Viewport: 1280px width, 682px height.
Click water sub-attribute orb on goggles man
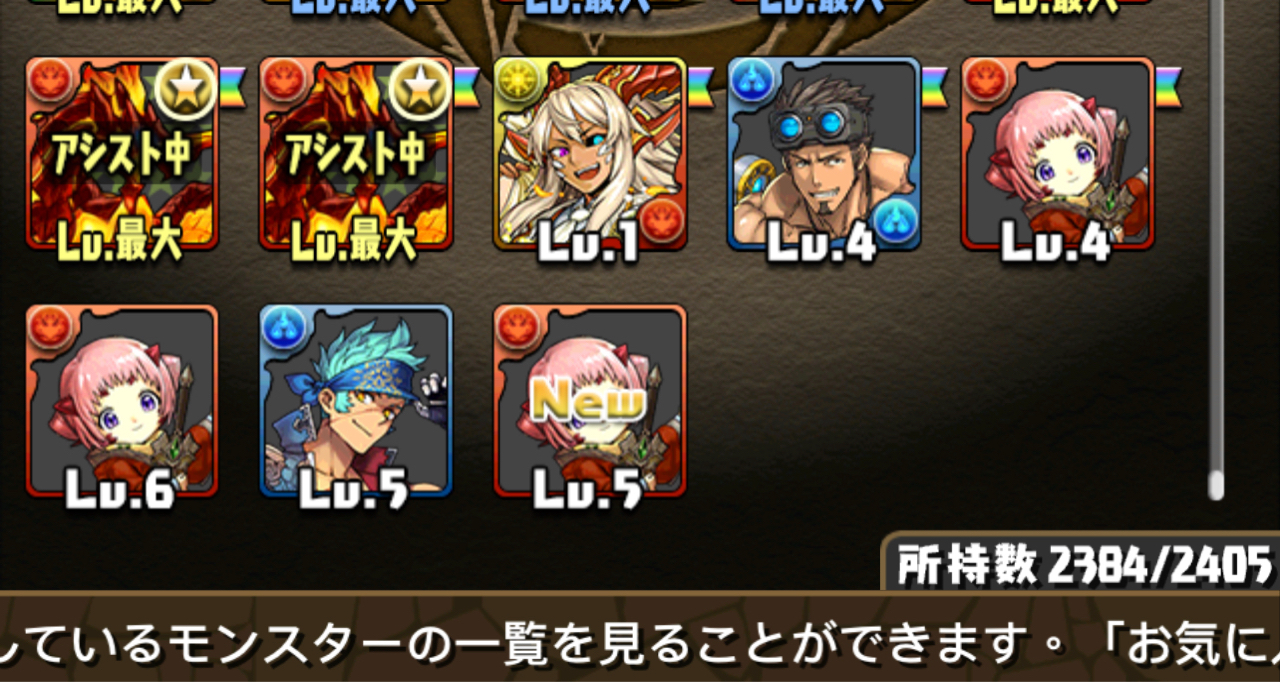click(x=894, y=221)
